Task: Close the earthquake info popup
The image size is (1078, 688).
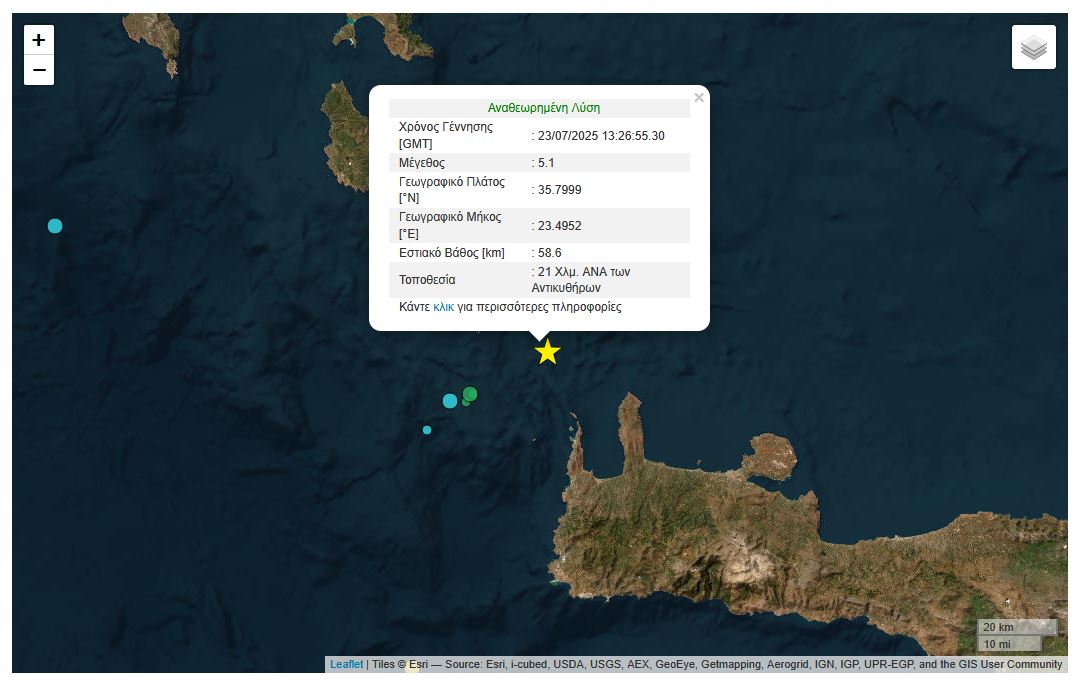Action: pos(699,98)
